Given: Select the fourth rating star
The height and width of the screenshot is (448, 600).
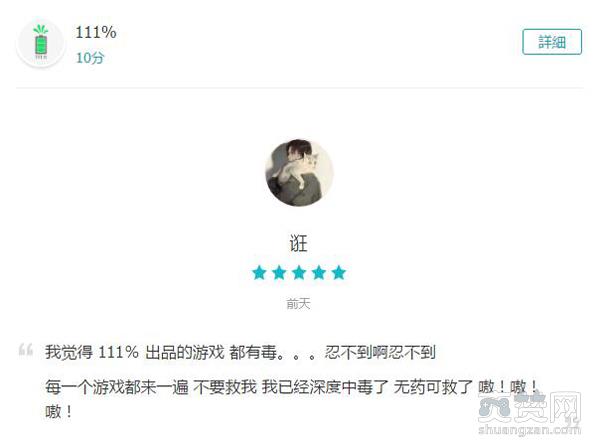Looking at the screenshot, I should (x=319, y=273).
